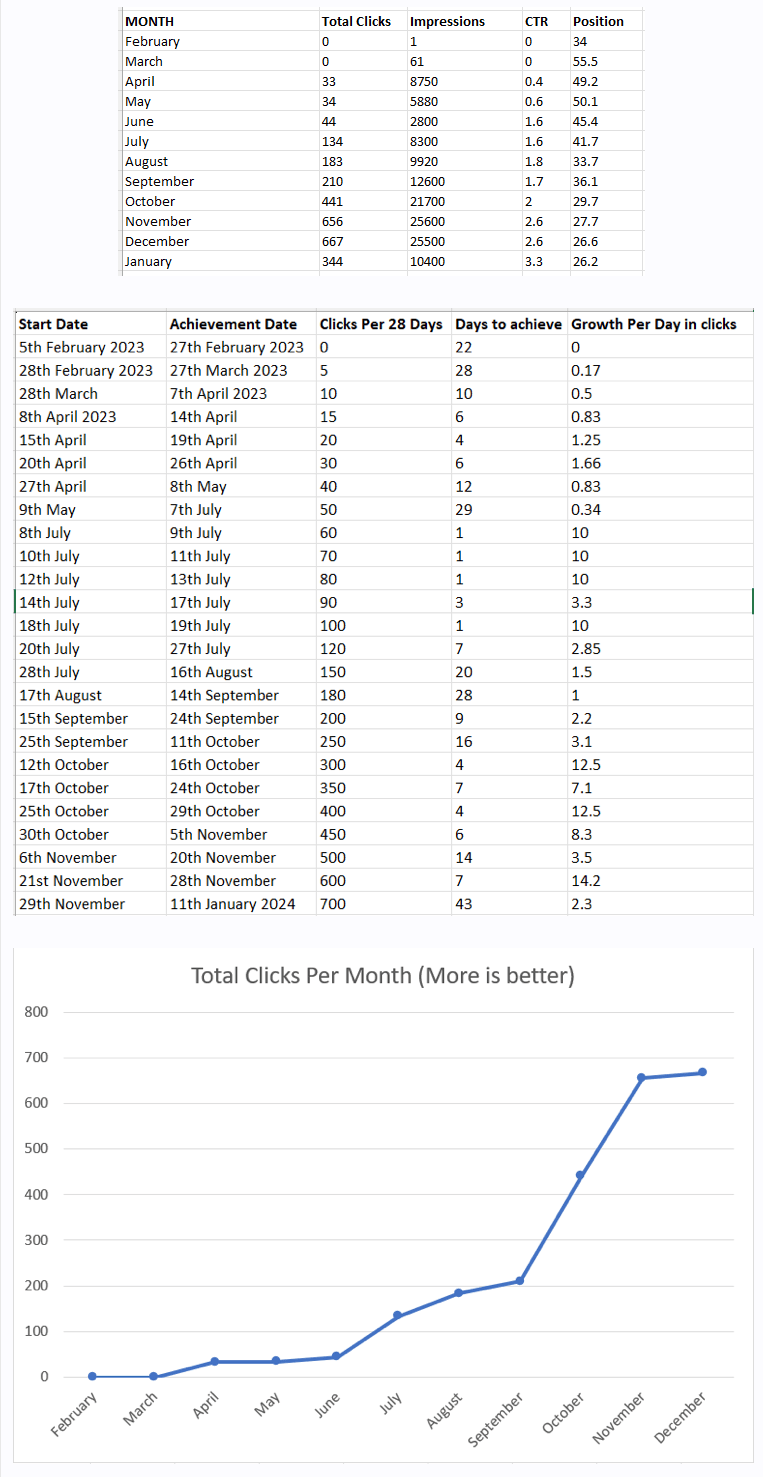The image size is (763, 1477).
Task: Select the January CTR cell 3.3
Action: (534, 261)
